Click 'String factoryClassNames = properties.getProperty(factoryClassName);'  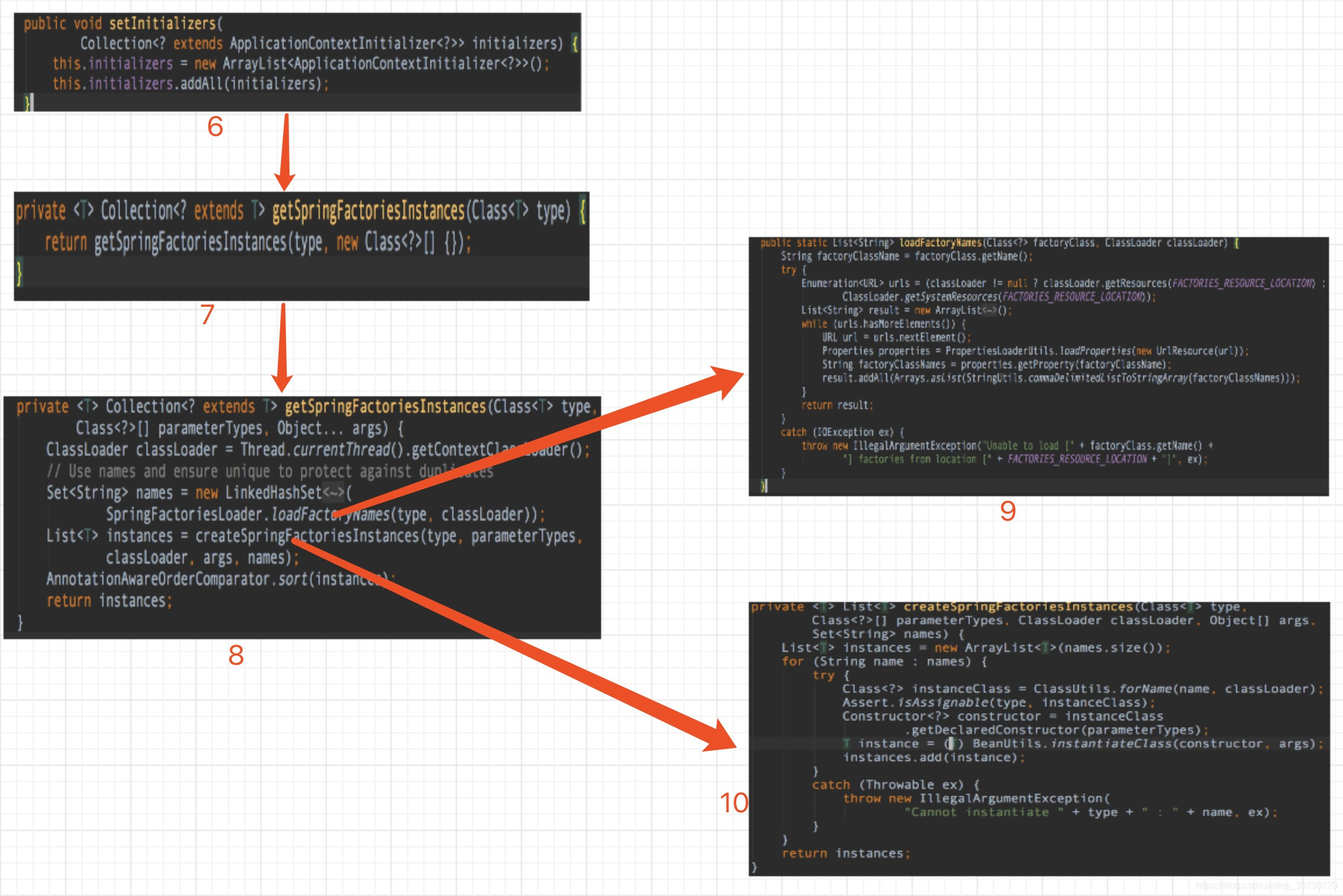(x=996, y=365)
